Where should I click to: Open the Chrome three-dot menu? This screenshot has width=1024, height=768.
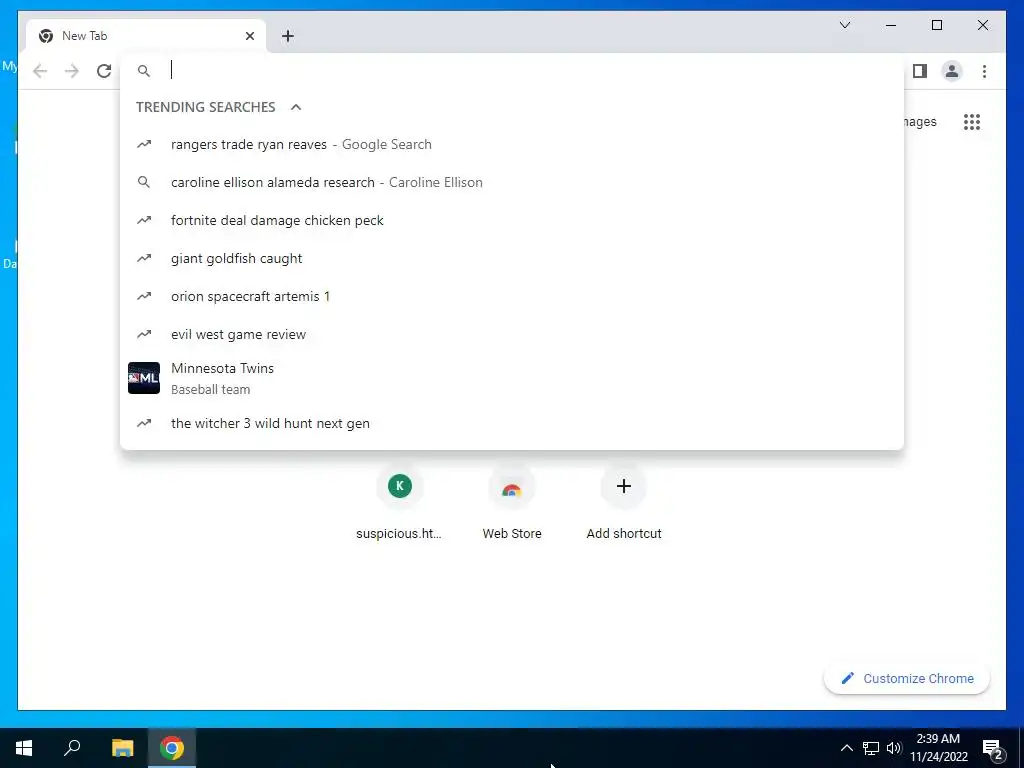click(984, 71)
